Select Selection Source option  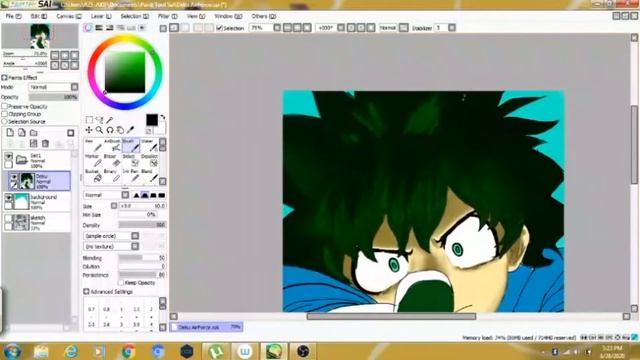[4, 121]
